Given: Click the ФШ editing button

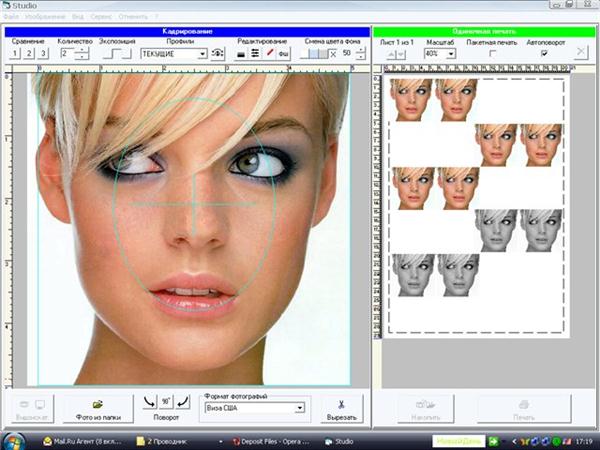Looking at the screenshot, I should tap(284, 53).
